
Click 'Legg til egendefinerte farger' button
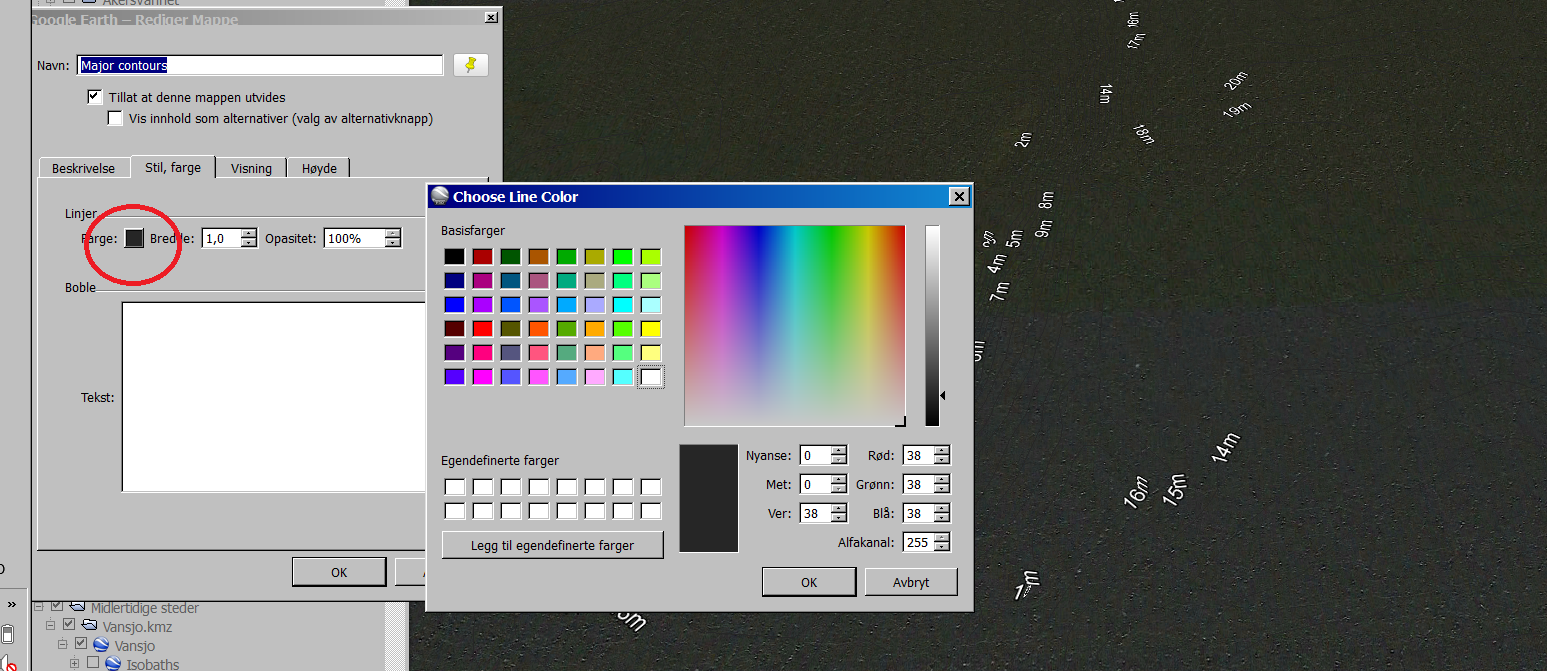point(552,545)
